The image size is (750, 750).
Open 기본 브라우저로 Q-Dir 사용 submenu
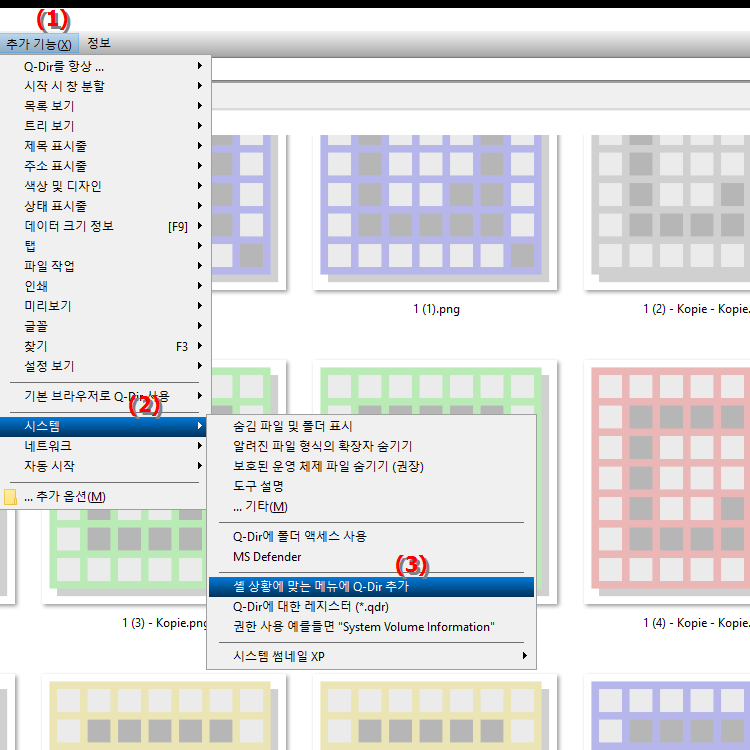point(105,396)
